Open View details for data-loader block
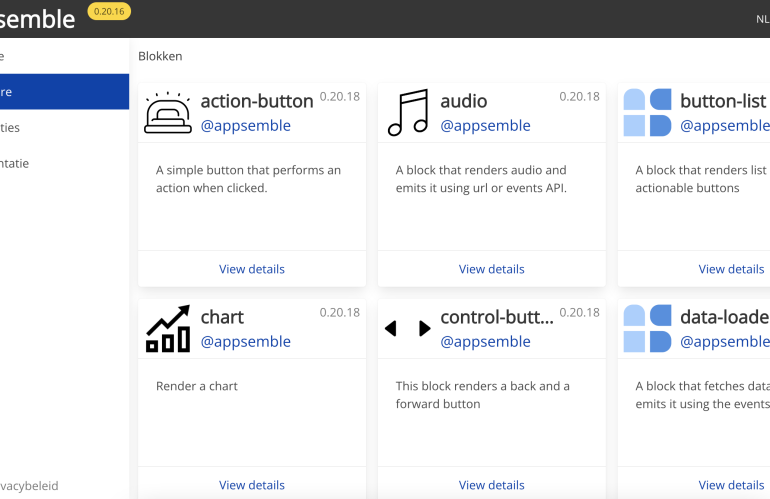The width and height of the screenshot is (770, 499). tap(731, 485)
